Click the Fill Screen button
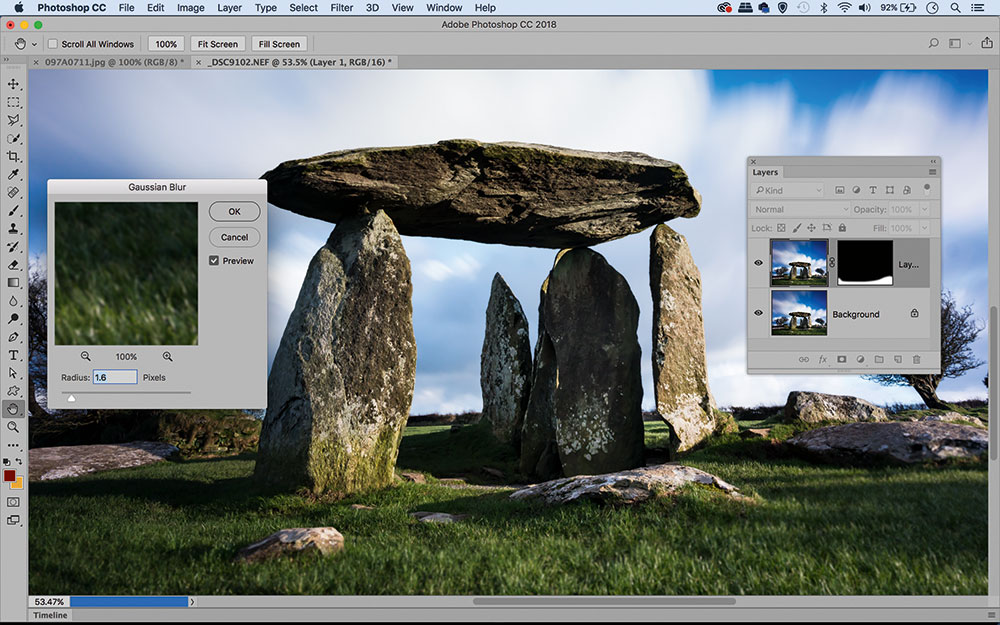1000x625 pixels. click(279, 44)
